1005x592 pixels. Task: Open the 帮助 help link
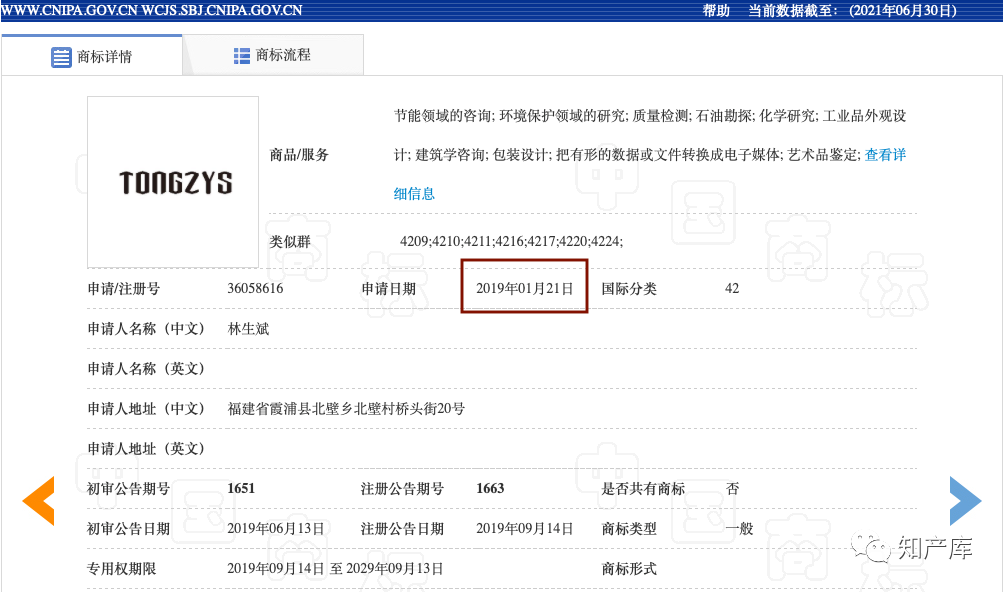pyautogui.click(x=716, y=11)
